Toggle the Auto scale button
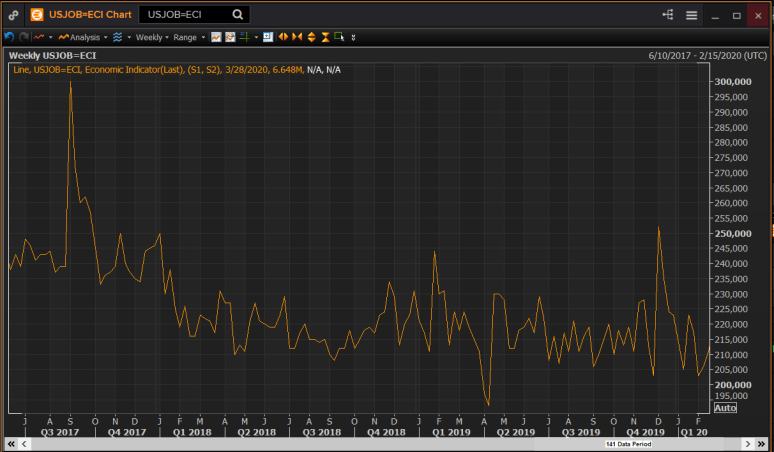The height and width of the screenshot is (452, 774). coord(725,407)
